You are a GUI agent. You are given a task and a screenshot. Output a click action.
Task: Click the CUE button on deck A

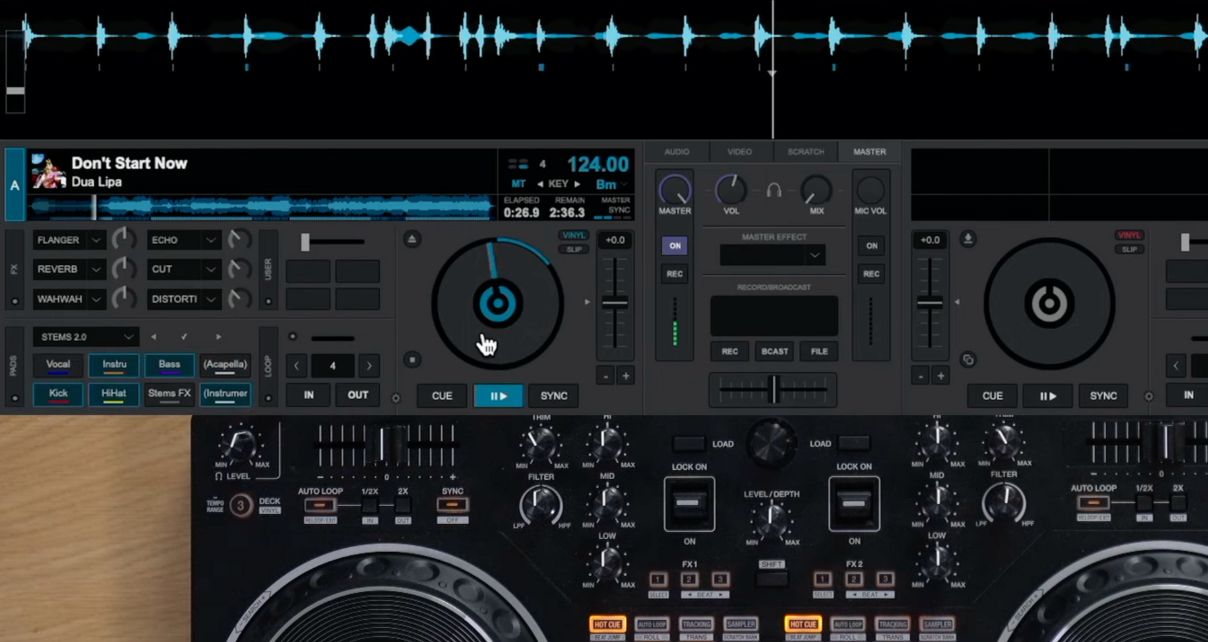pos(442,396)
